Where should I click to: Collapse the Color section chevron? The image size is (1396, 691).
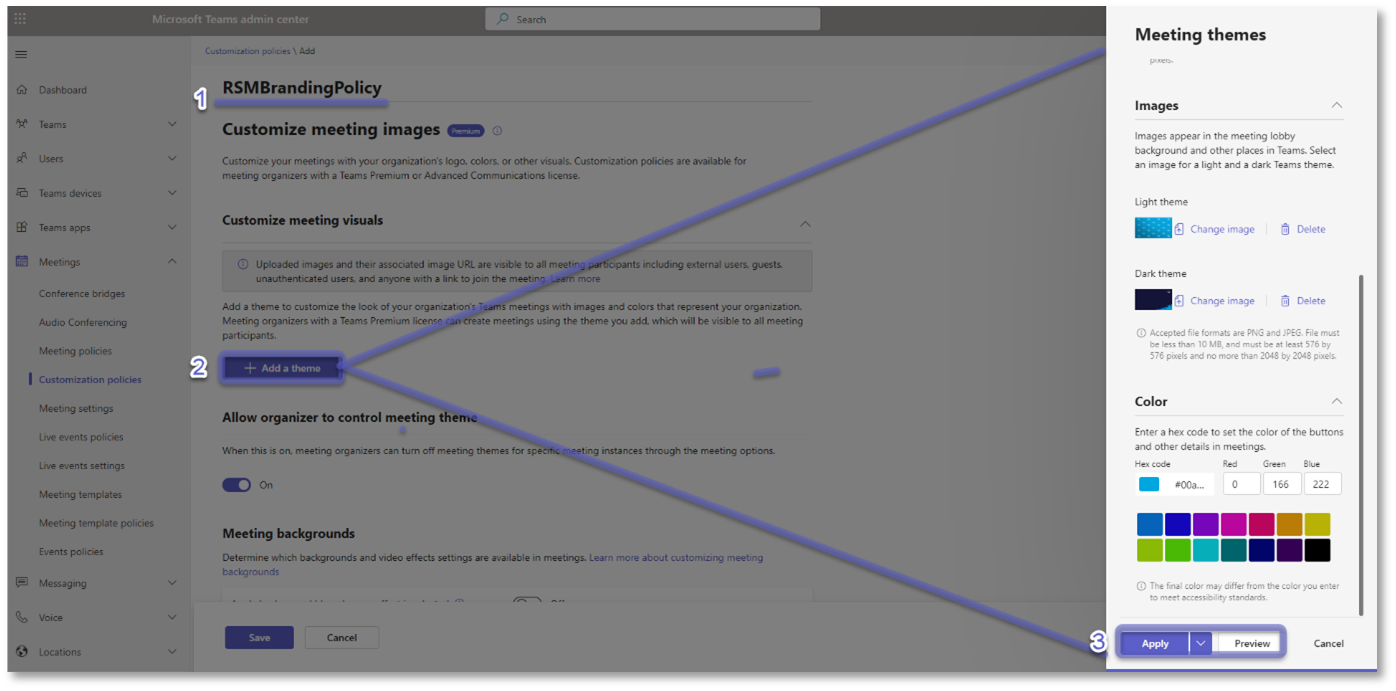click(1336, 401)
